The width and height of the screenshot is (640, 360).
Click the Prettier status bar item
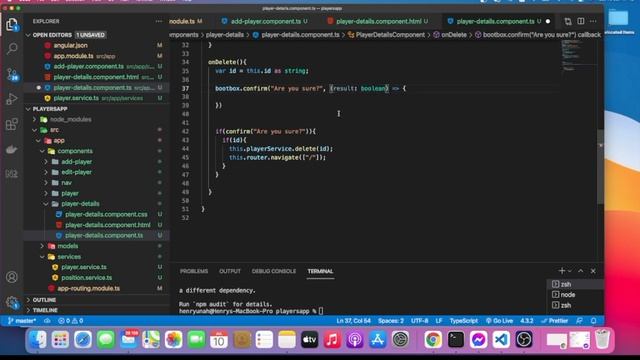click(554, 321)
